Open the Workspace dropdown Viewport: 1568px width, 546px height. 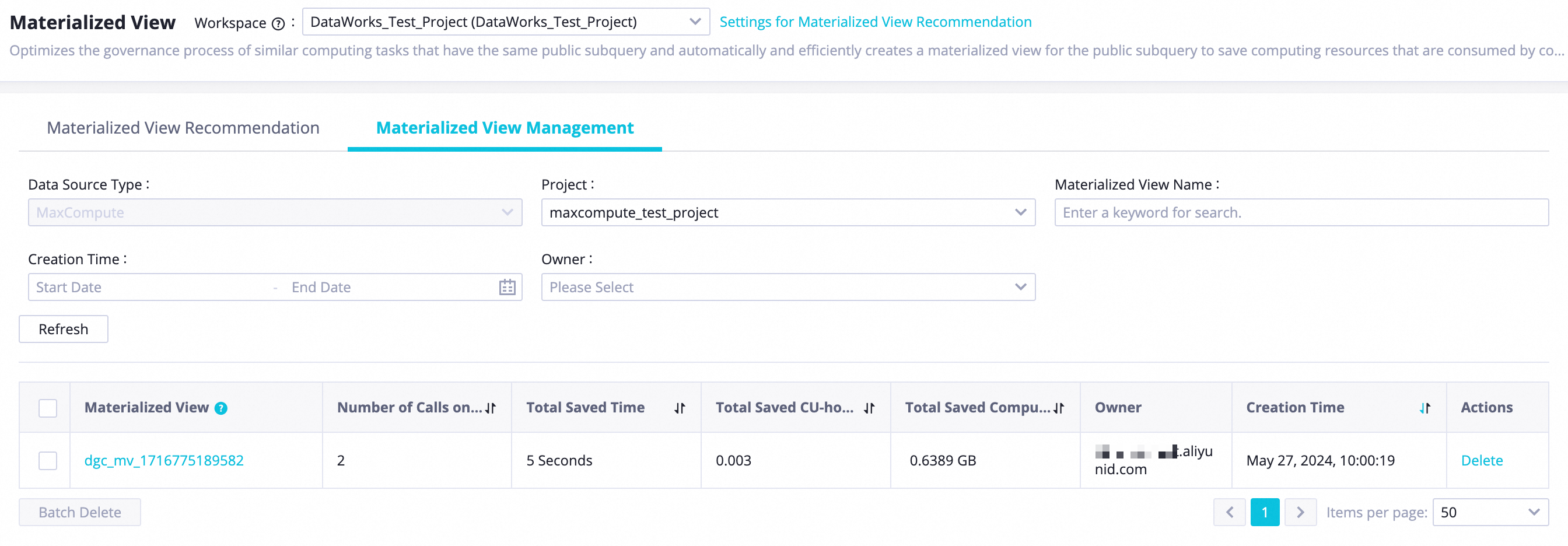click(x=505, y=22)
